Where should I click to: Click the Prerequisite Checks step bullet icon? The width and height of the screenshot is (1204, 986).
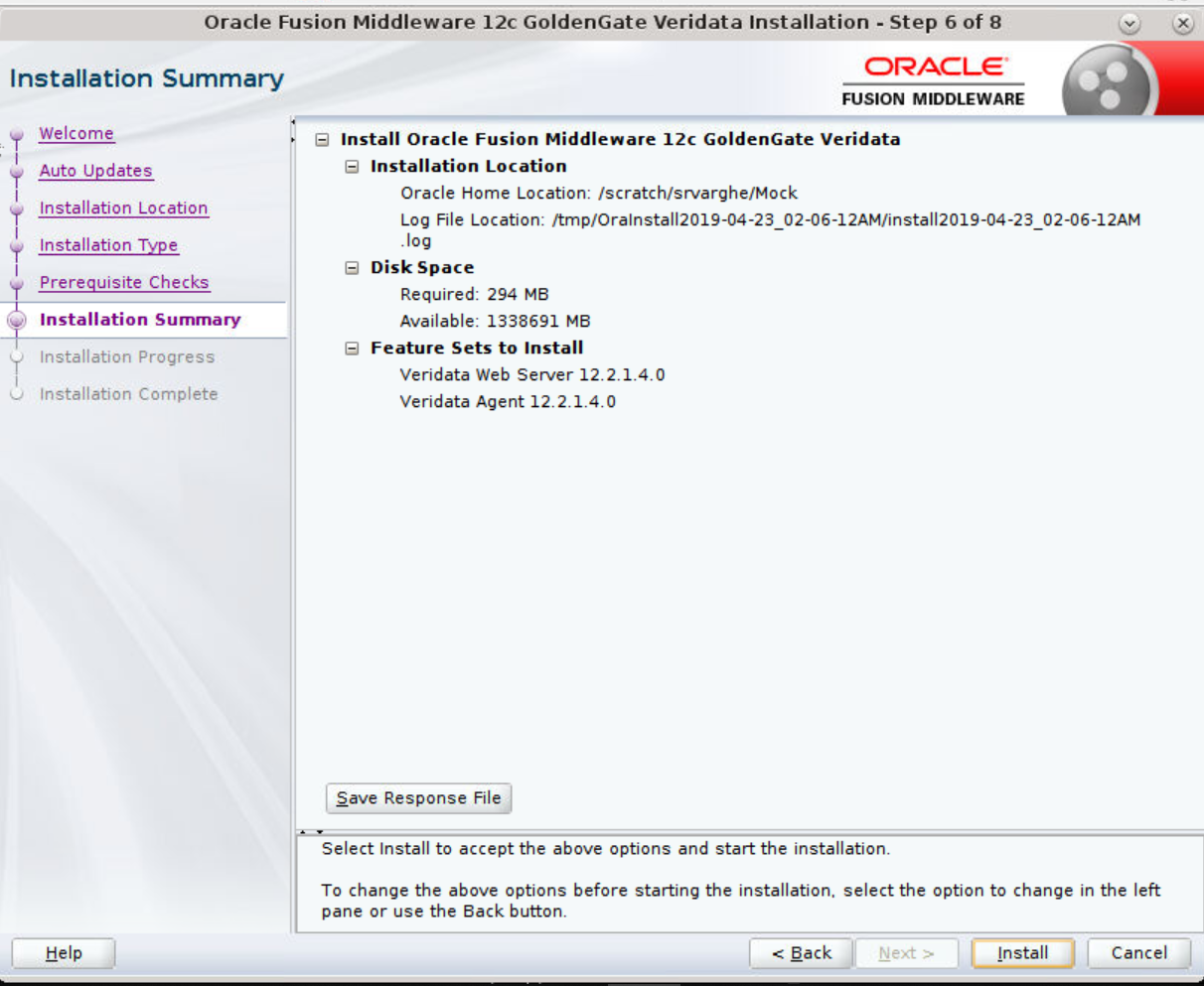point(16,283)
